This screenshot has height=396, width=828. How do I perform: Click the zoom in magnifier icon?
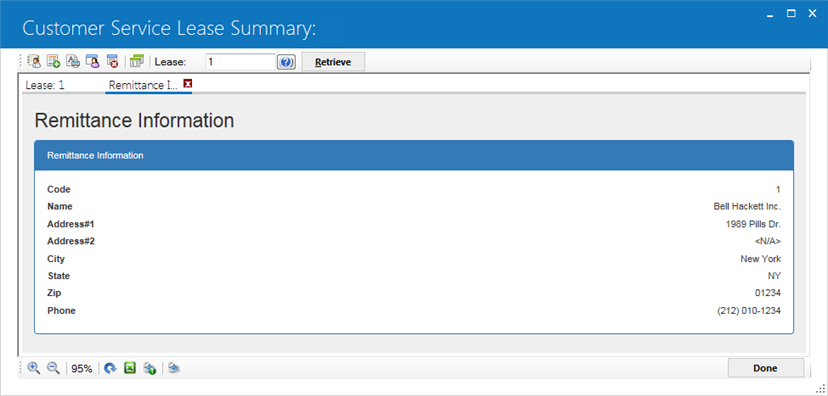coord(34,368)
